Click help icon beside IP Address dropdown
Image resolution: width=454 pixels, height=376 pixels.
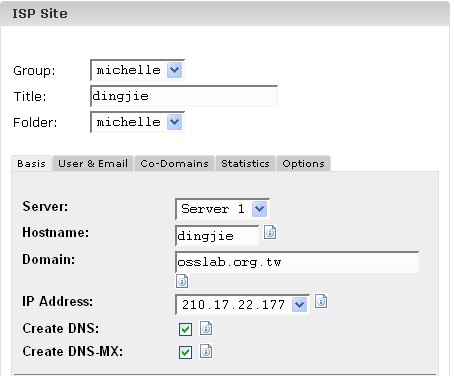click(x=321, y=301)
